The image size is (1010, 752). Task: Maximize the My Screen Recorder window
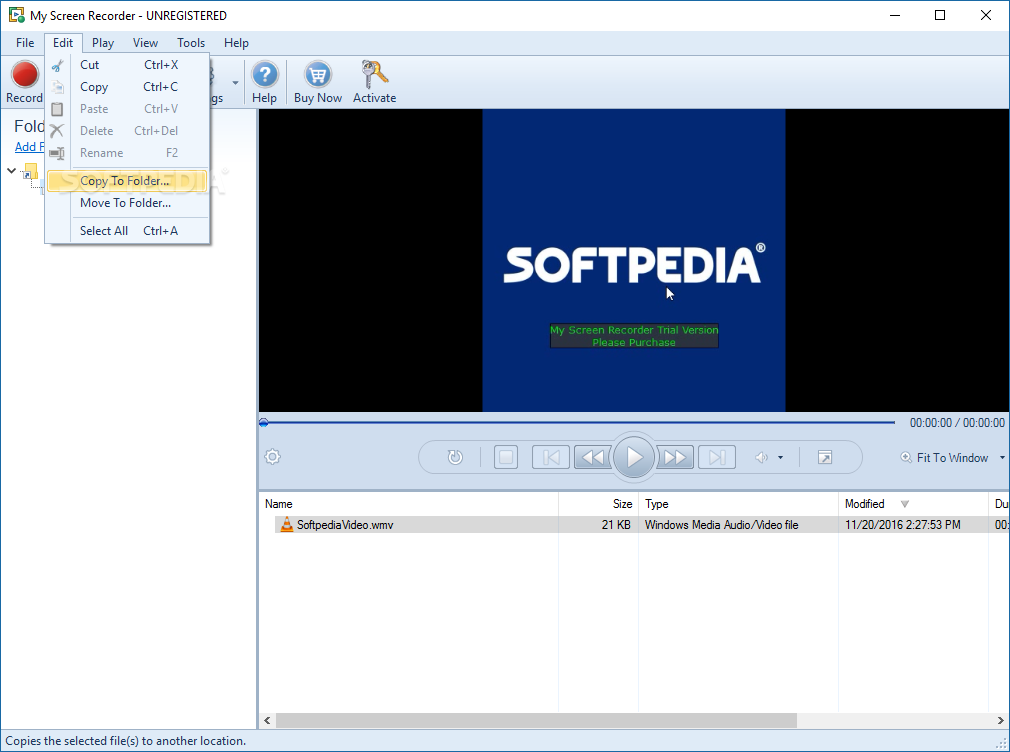coord(940,15)
